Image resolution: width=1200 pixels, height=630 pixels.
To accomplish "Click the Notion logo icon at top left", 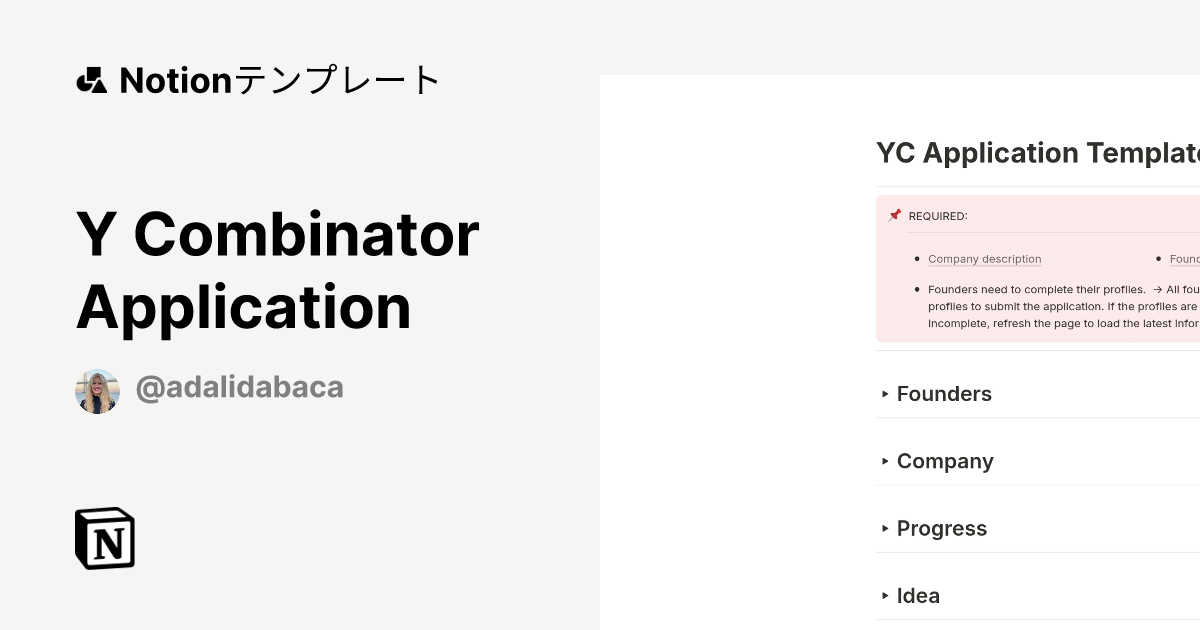I will click(x=93, y=80).
